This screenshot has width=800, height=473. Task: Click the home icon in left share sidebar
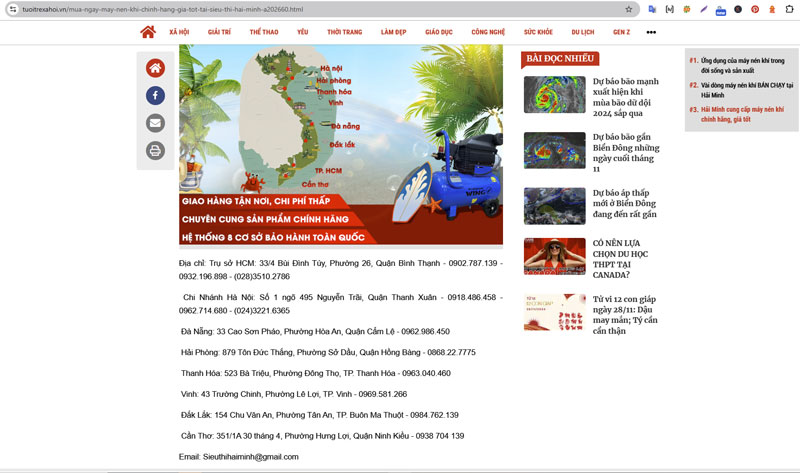click(x=155, y=68)
